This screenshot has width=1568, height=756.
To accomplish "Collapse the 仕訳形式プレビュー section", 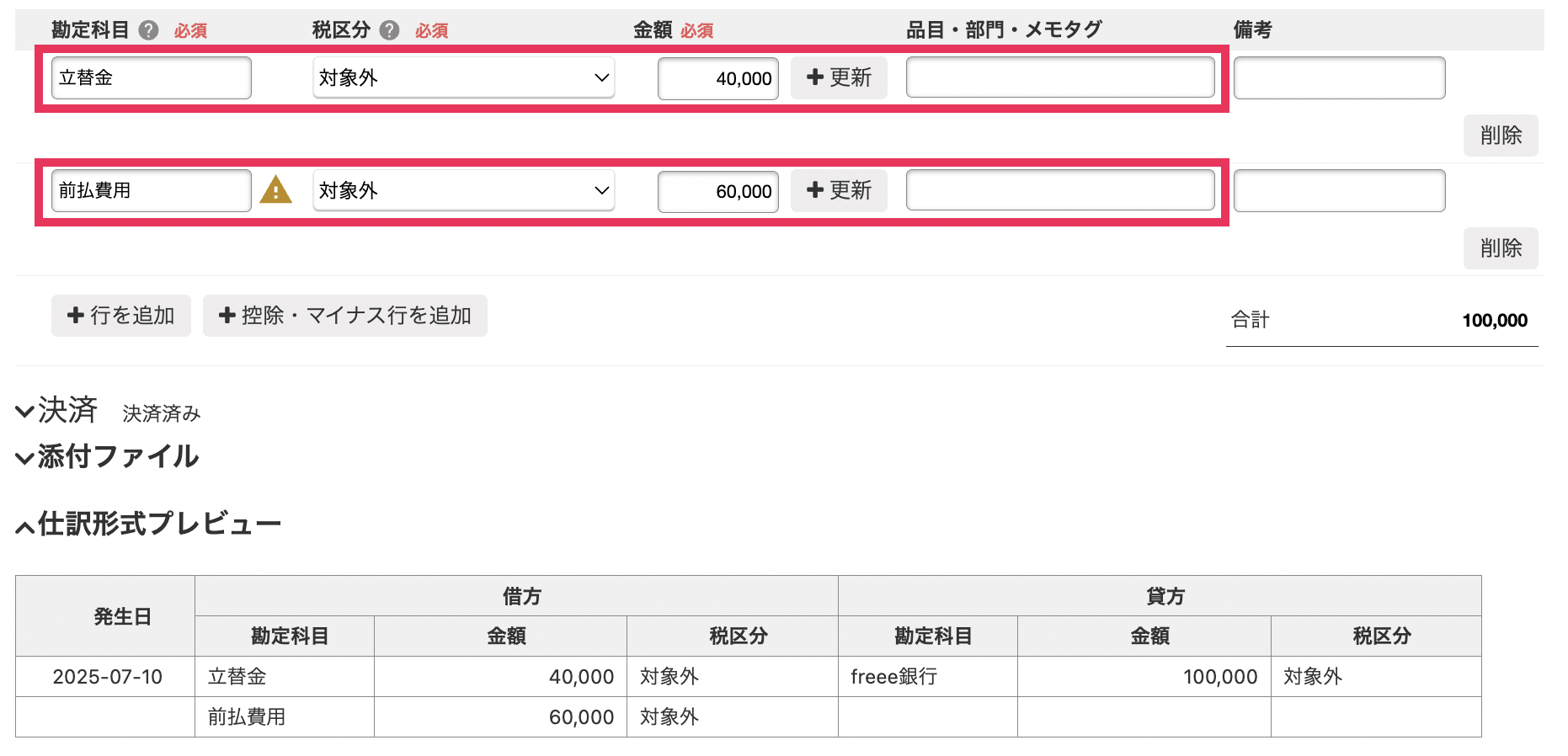I will point(148,524).
